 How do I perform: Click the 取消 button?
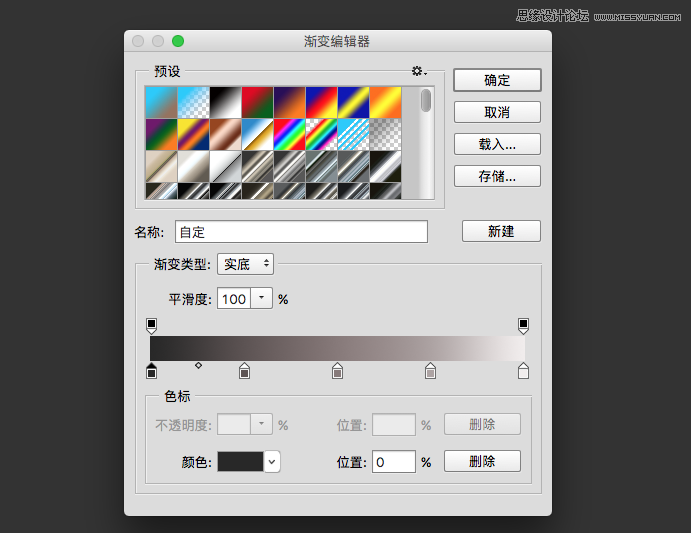click(497, 112)
